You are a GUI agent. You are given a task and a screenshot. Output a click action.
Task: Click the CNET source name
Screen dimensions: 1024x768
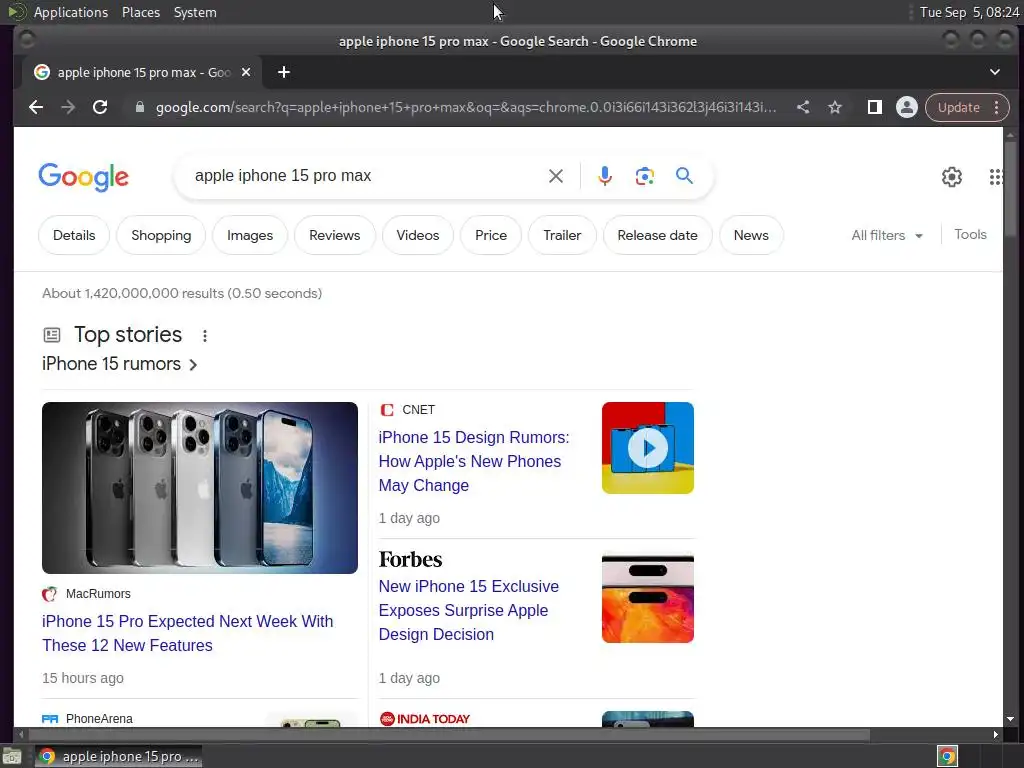click(418, 409)
